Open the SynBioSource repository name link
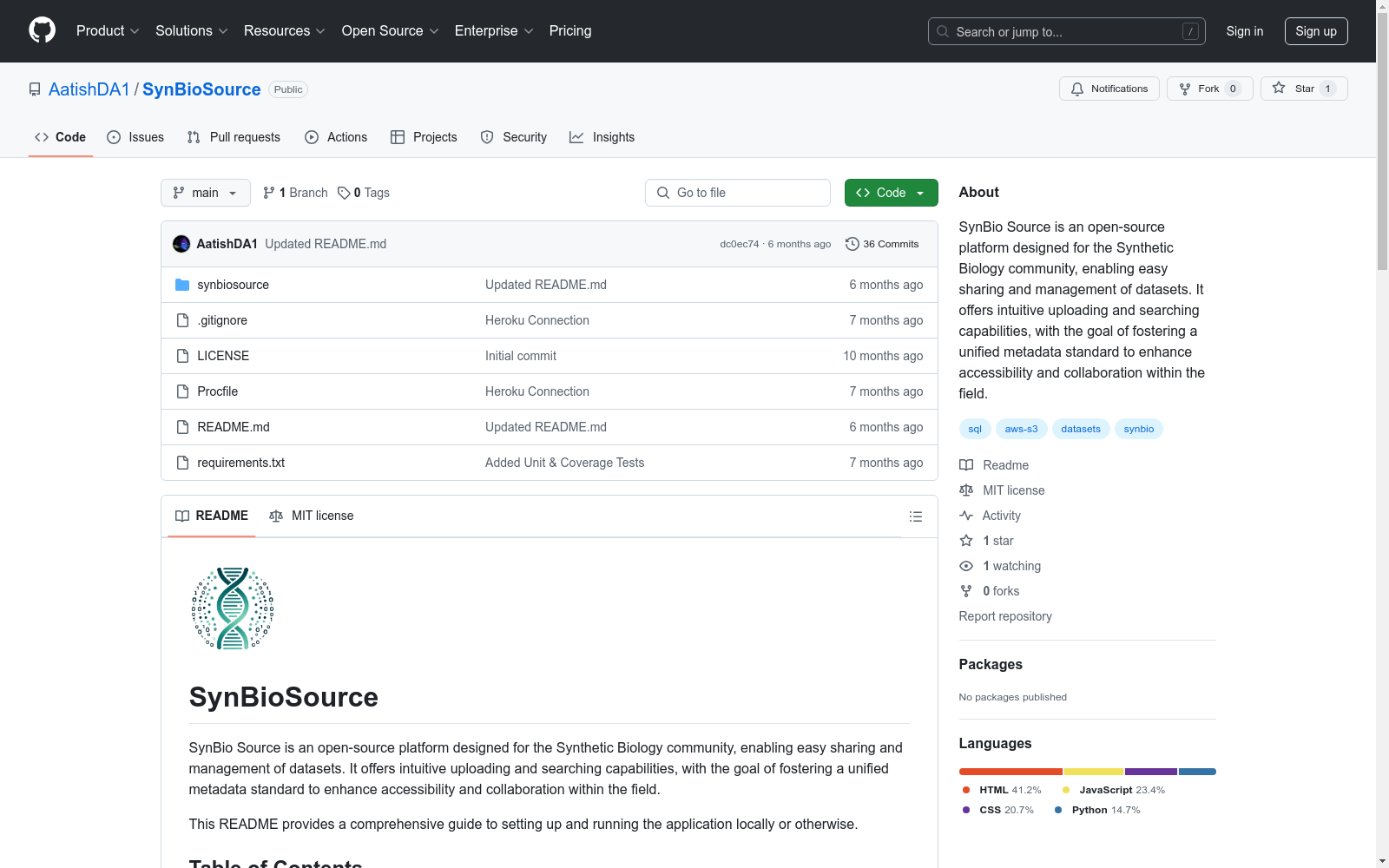Image resolution: width=1389 pixels, height=868 pixels. tap(201, 89)
